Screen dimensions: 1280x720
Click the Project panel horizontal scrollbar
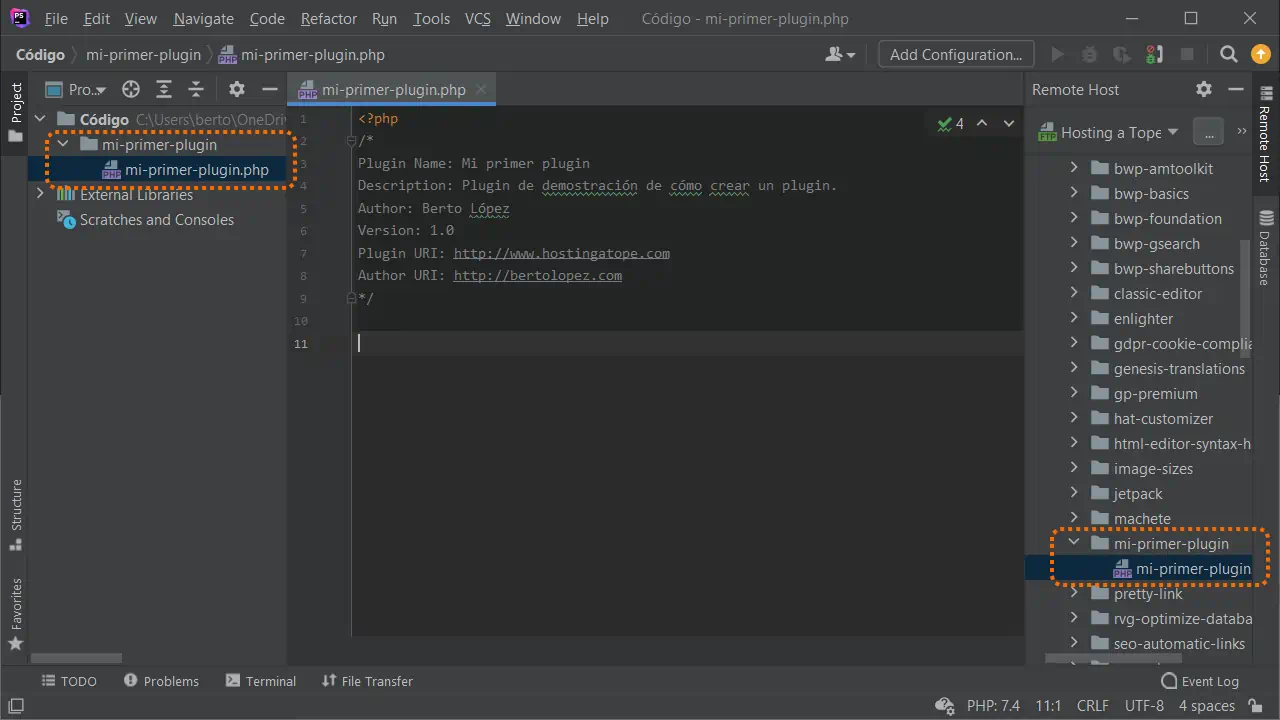(x=76, y=658)
